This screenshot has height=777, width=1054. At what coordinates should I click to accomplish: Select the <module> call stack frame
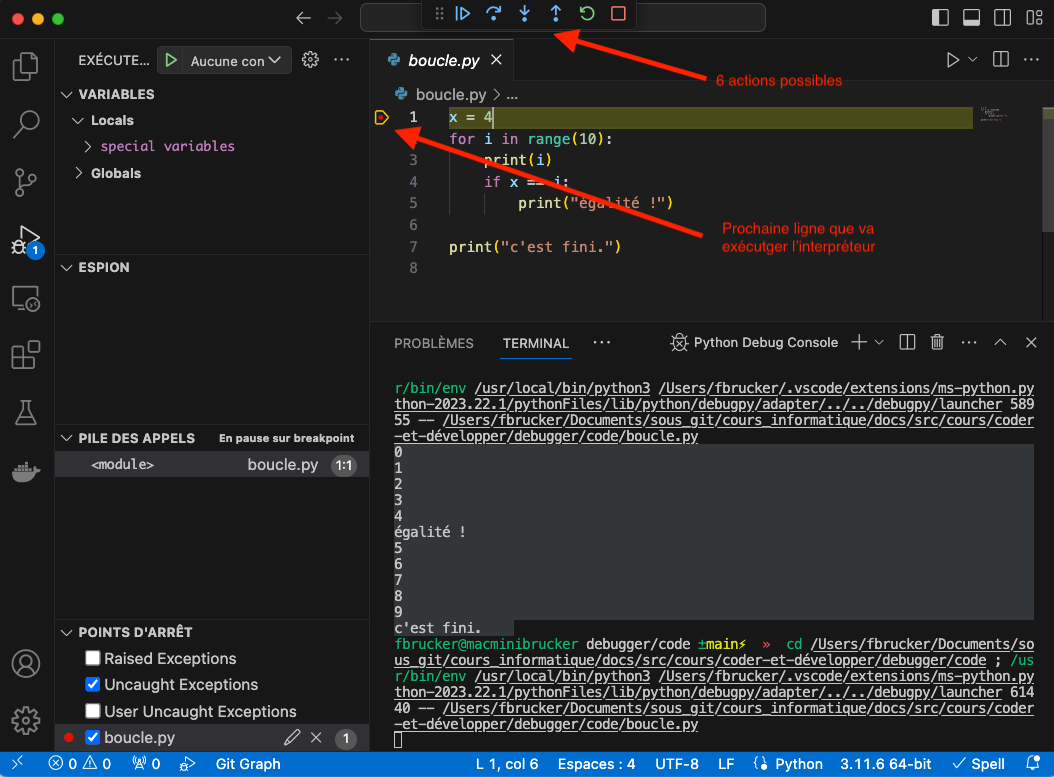123,465
